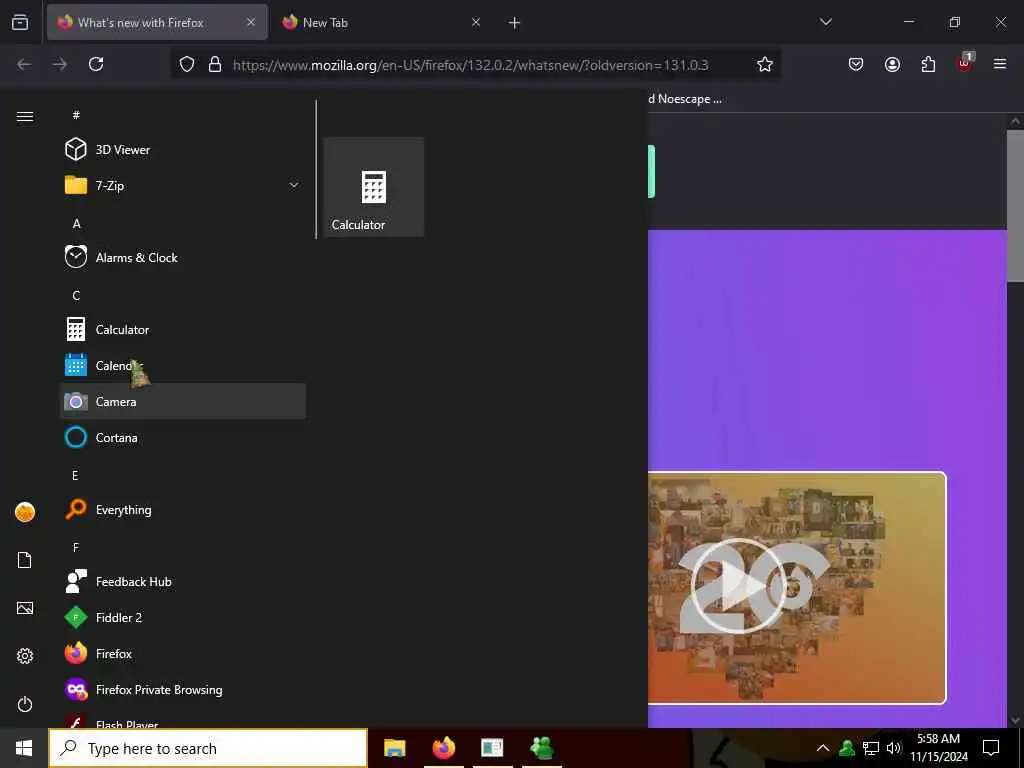Click the Firefox taskbar icon
Viewport: 1024px width, 768px height.
click(x=443, y=748)
